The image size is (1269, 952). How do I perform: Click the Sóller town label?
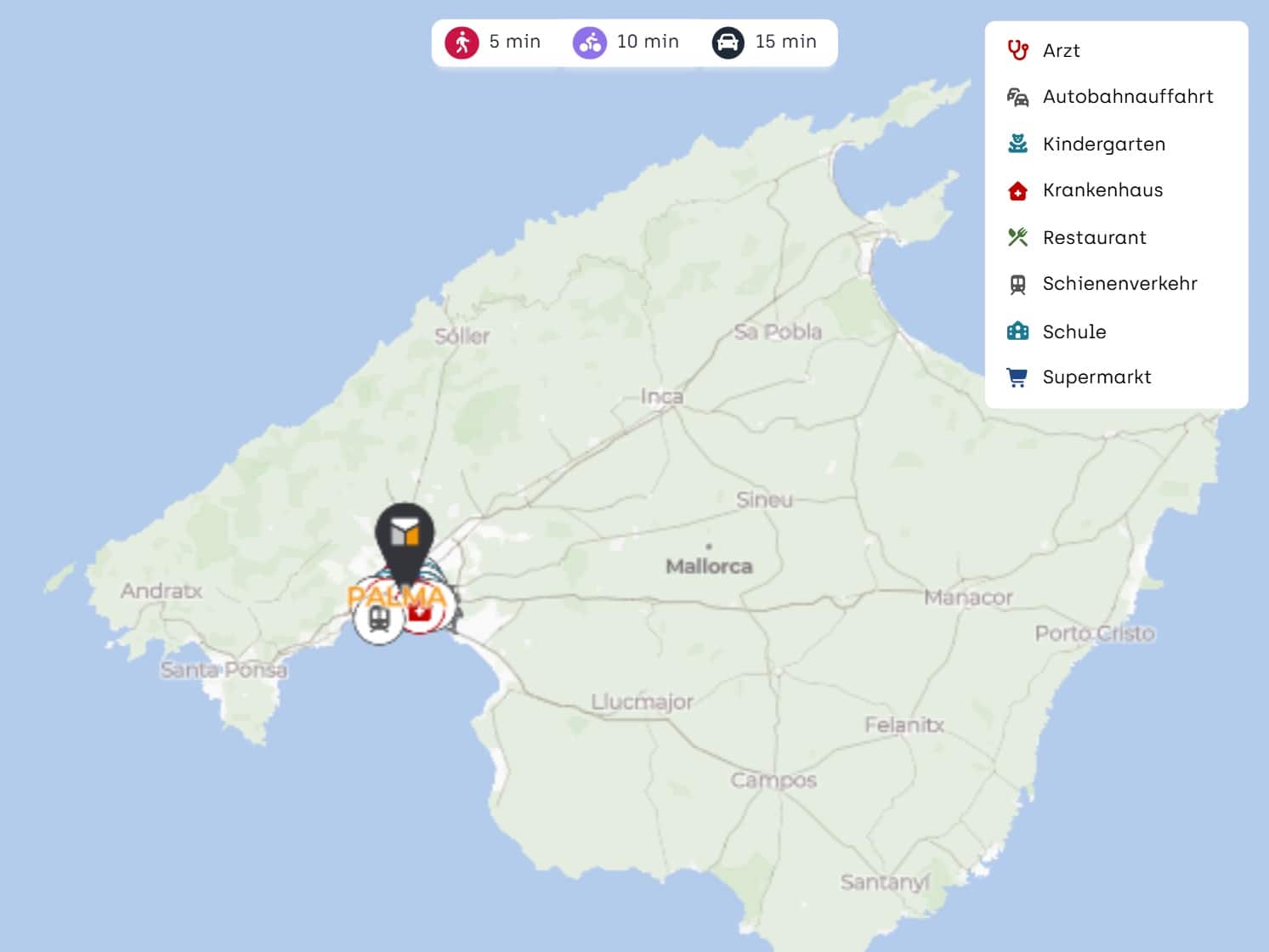coord(462,336)
